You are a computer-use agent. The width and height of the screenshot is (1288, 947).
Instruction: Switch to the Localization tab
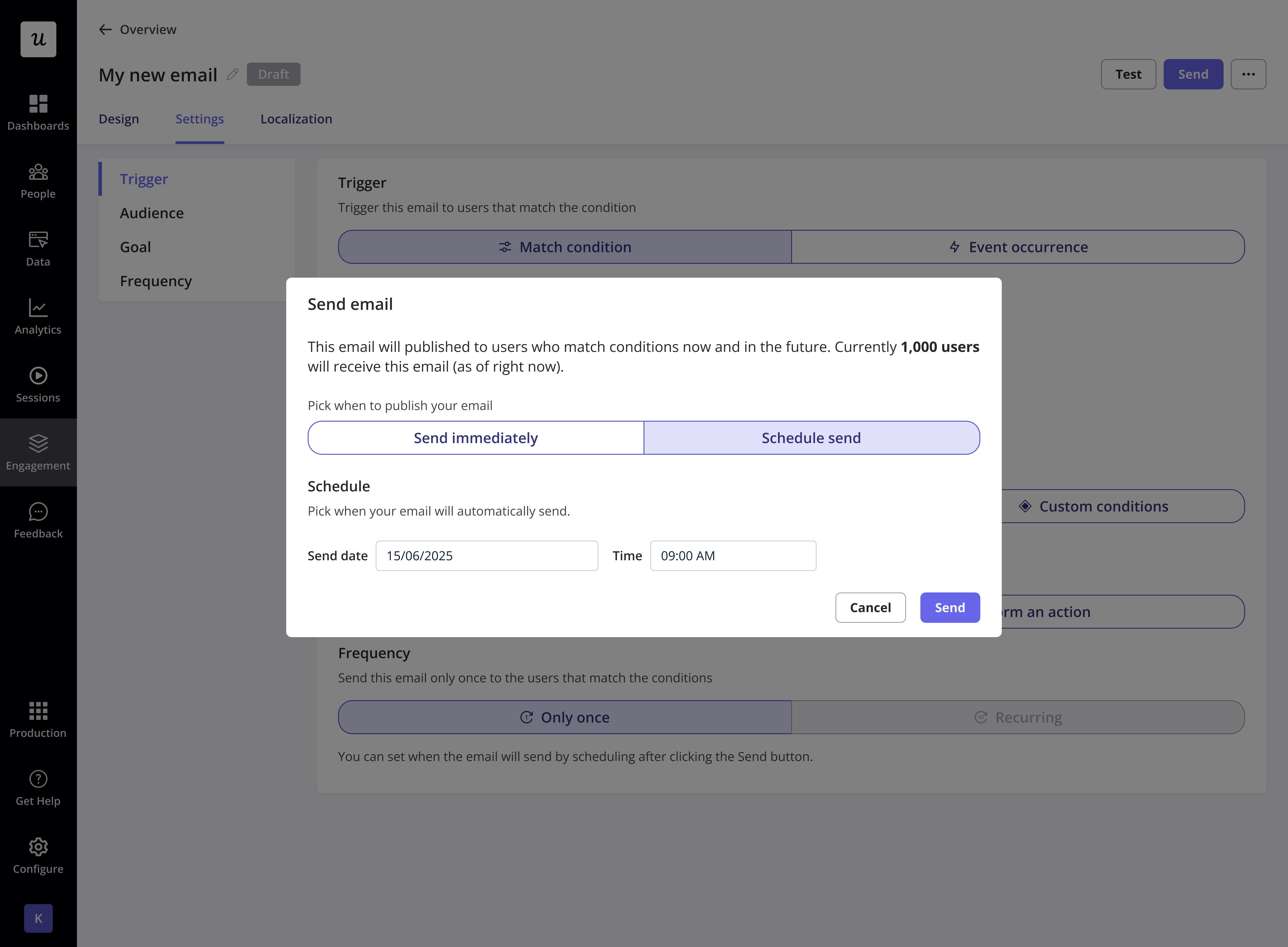(296, 119)
